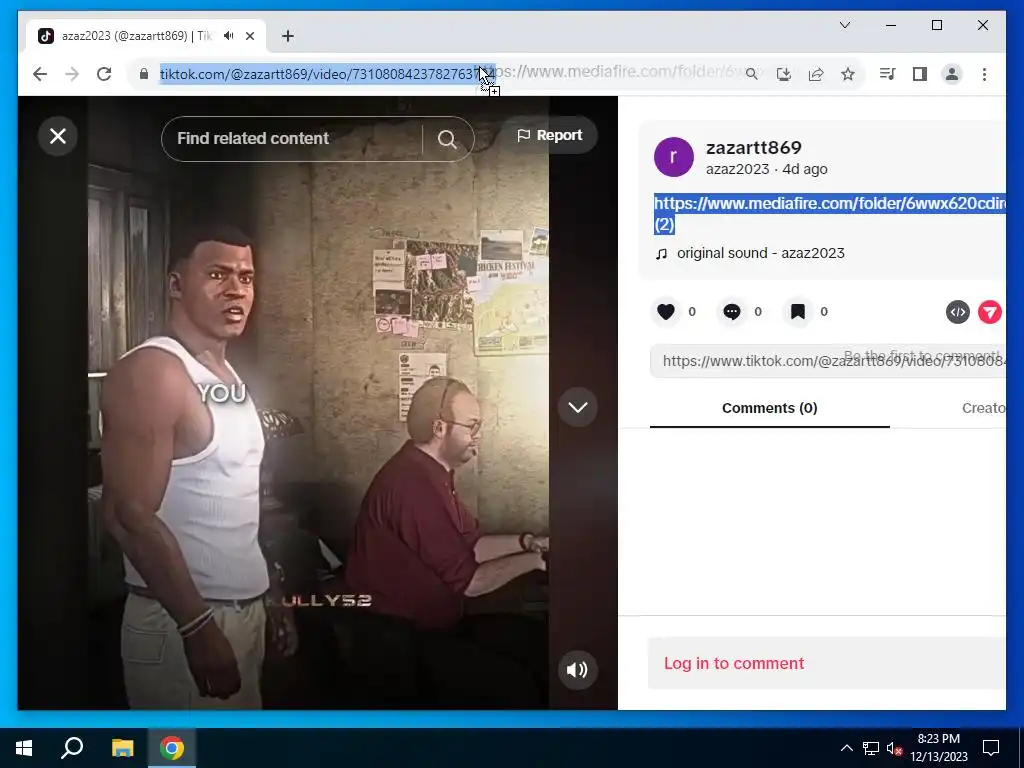This screenshot has height=768, width=1024.
Task: Go forward in Chrome
Action: coord(72,74)
